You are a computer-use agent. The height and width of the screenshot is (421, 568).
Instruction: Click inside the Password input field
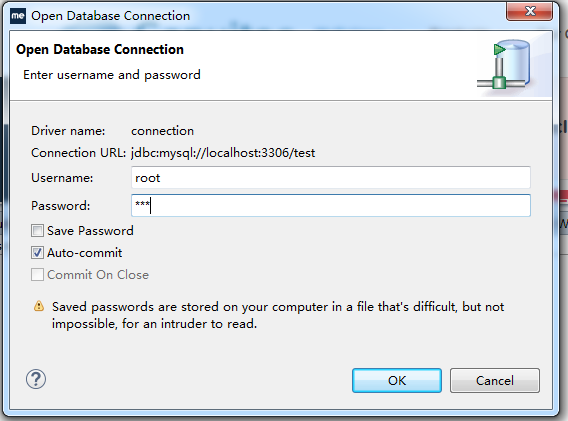pyautogui.click(x=331, y=205)
